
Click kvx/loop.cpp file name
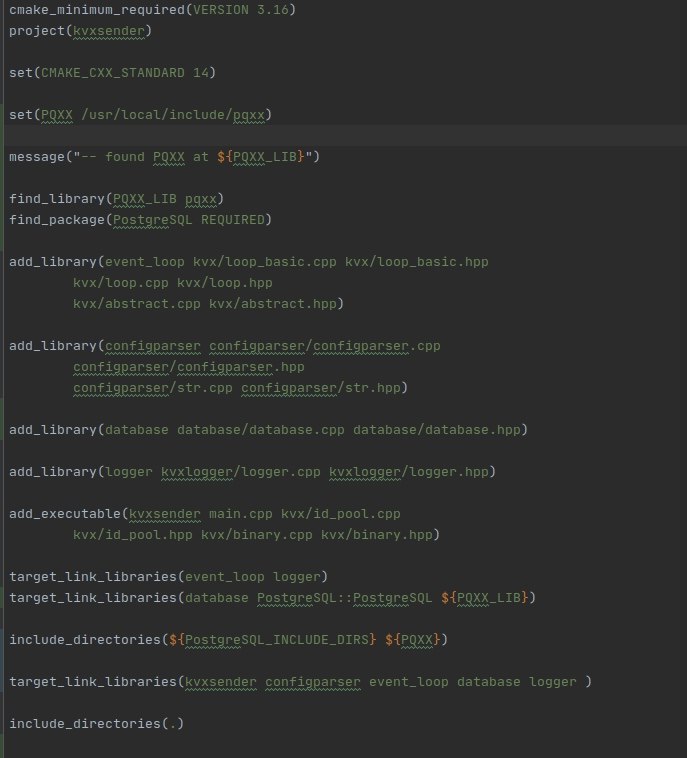(121, 283)
